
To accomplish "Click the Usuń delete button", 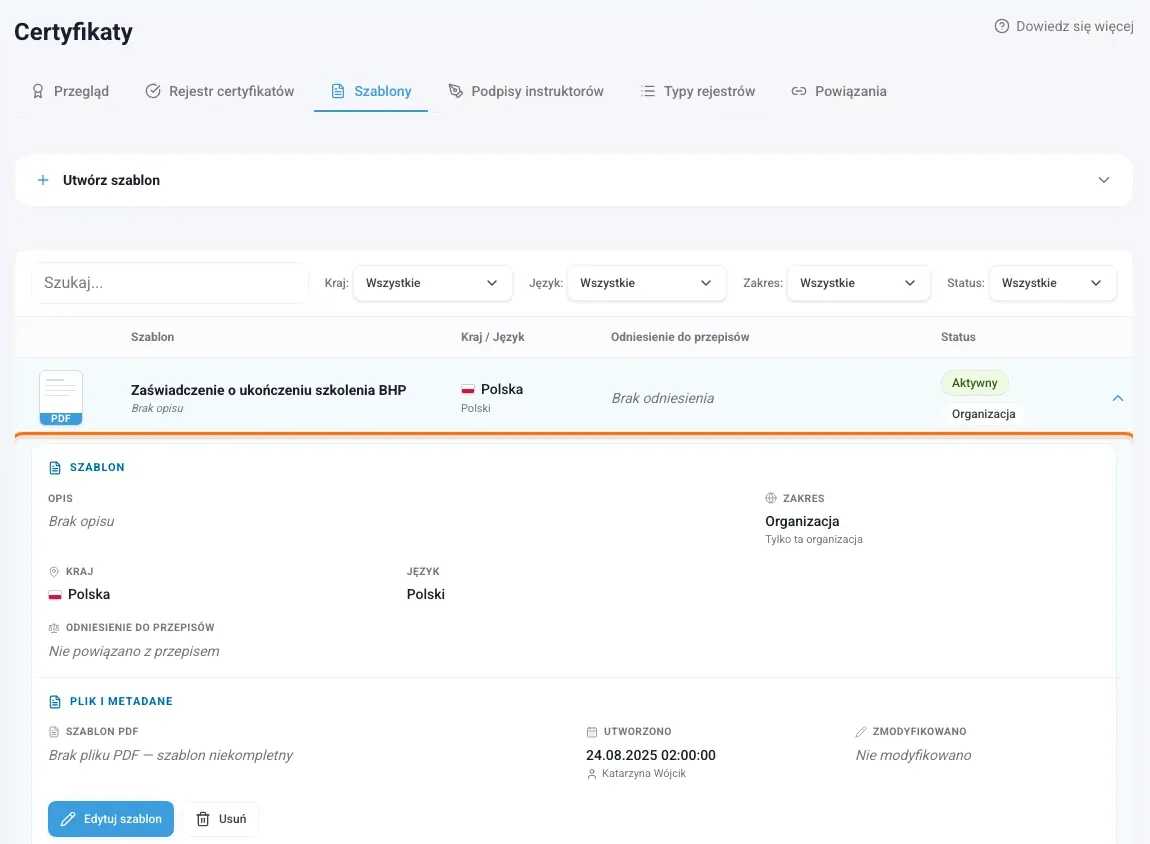I will [221, 819].
